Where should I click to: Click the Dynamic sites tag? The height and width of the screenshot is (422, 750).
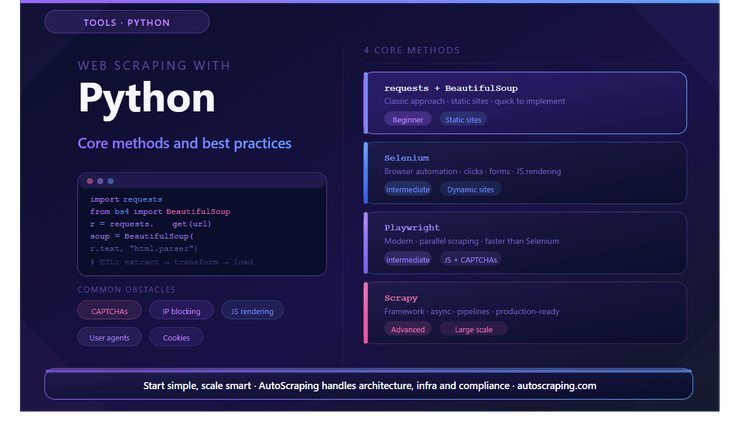pos(471,189)
